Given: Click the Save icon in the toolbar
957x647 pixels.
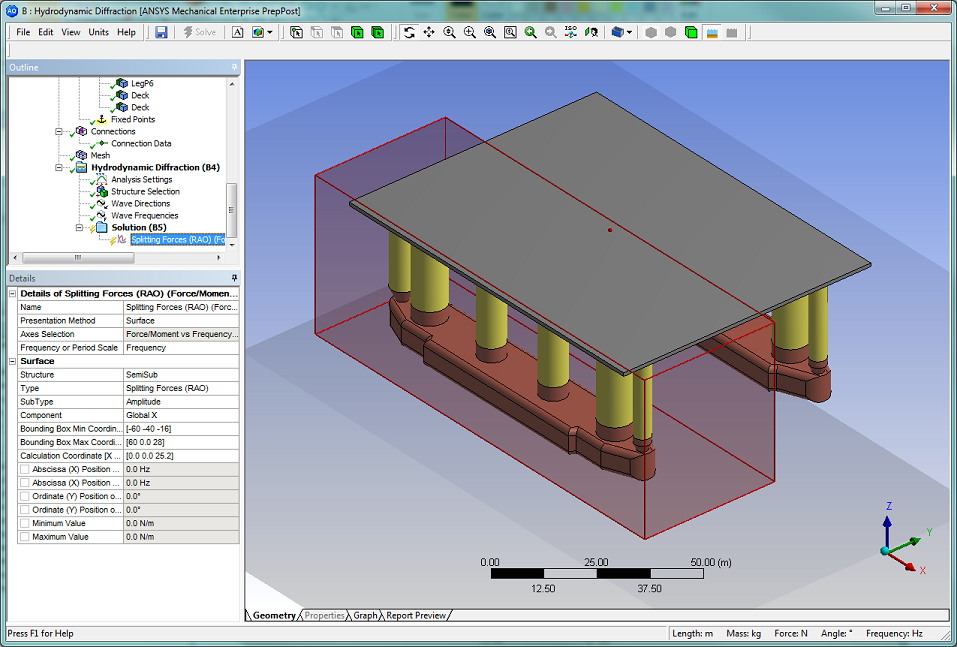Looking at the screenshot, I should pos(161,32).
